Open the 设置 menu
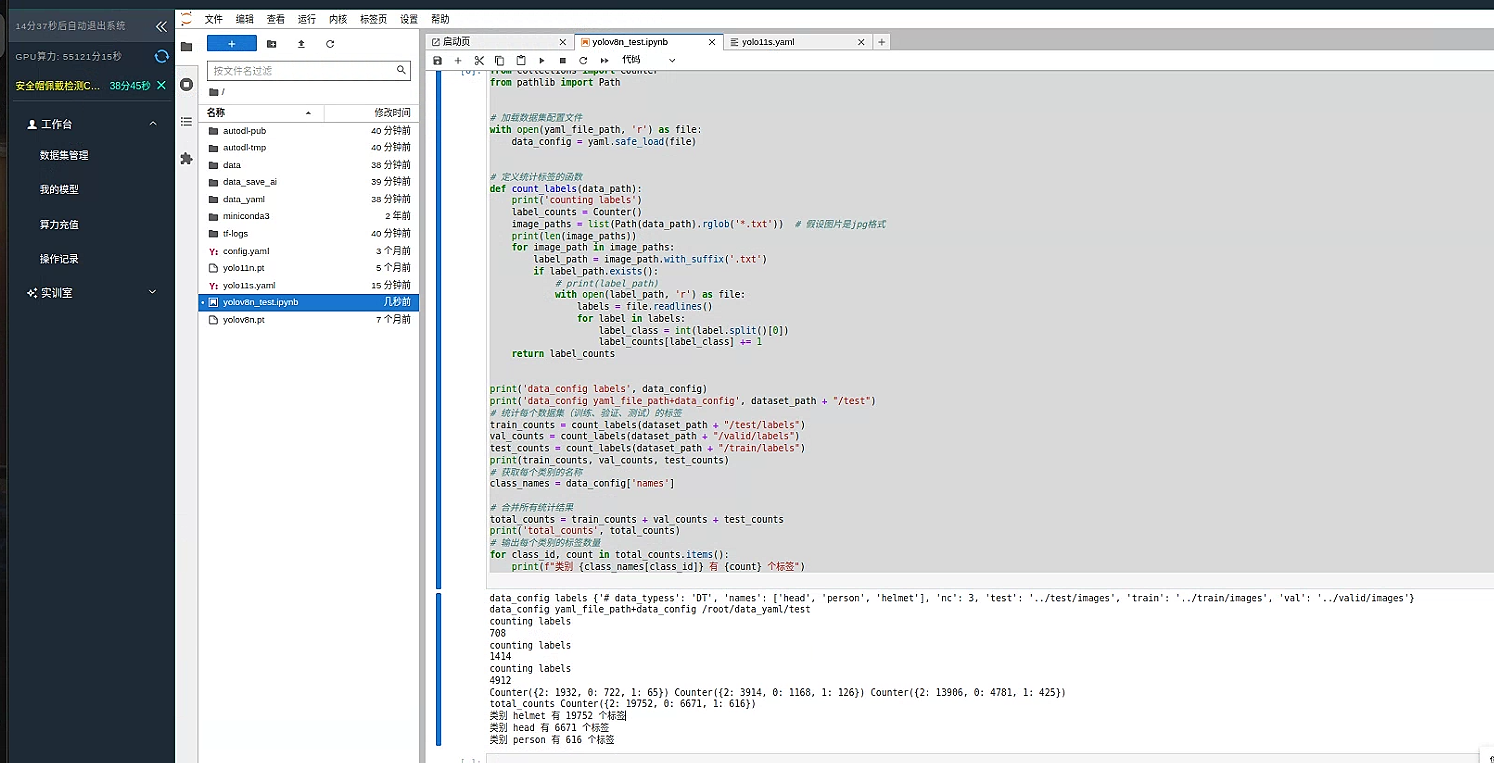Screen dimensions: 1494x763 coord(409,19)
